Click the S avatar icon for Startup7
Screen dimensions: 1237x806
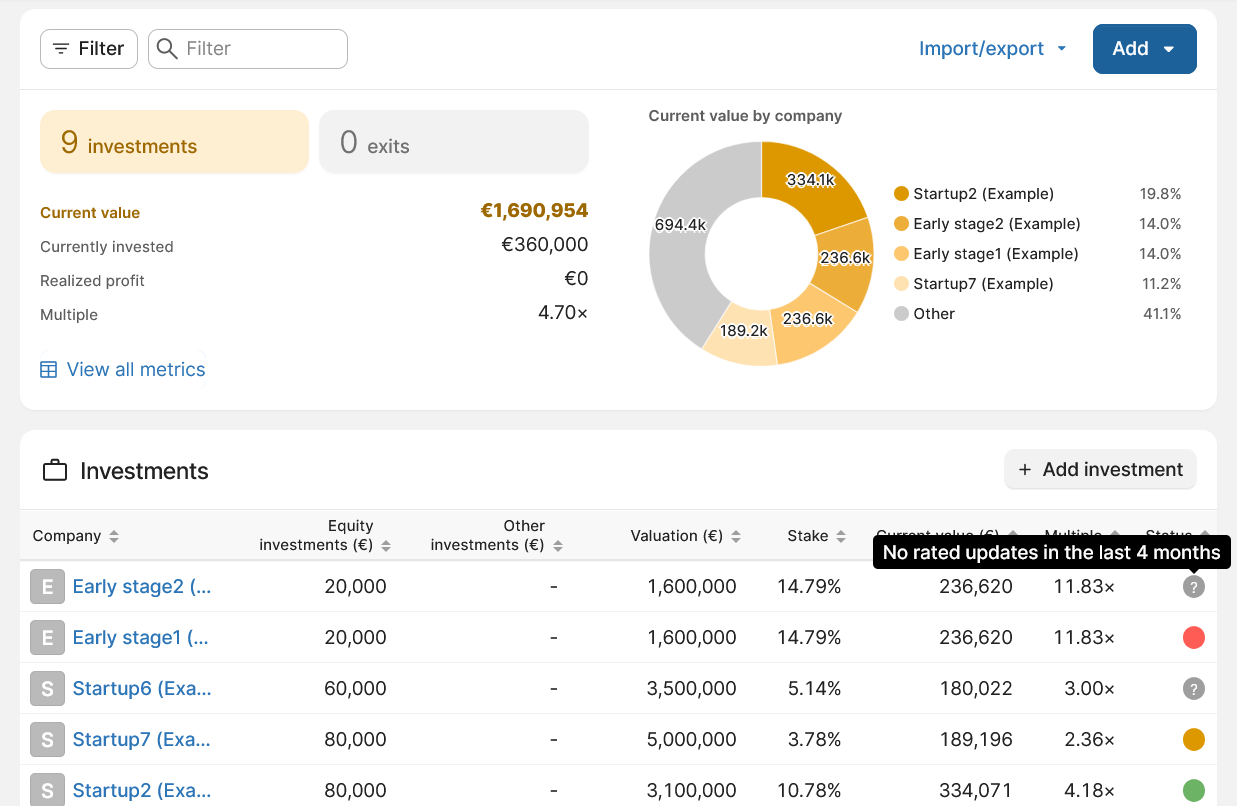(x=47, y=740)
